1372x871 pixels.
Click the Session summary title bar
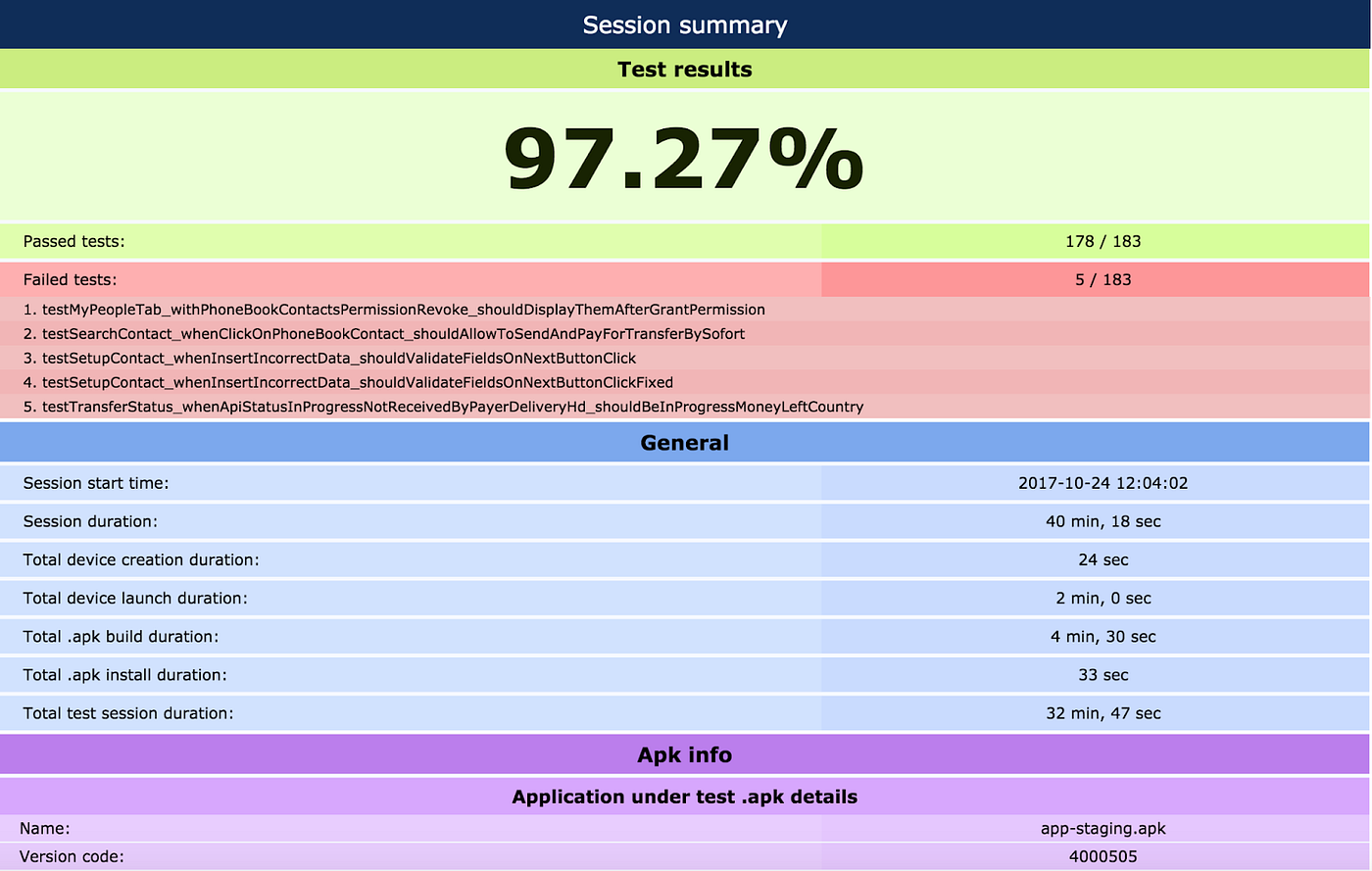tap(684, 24)
